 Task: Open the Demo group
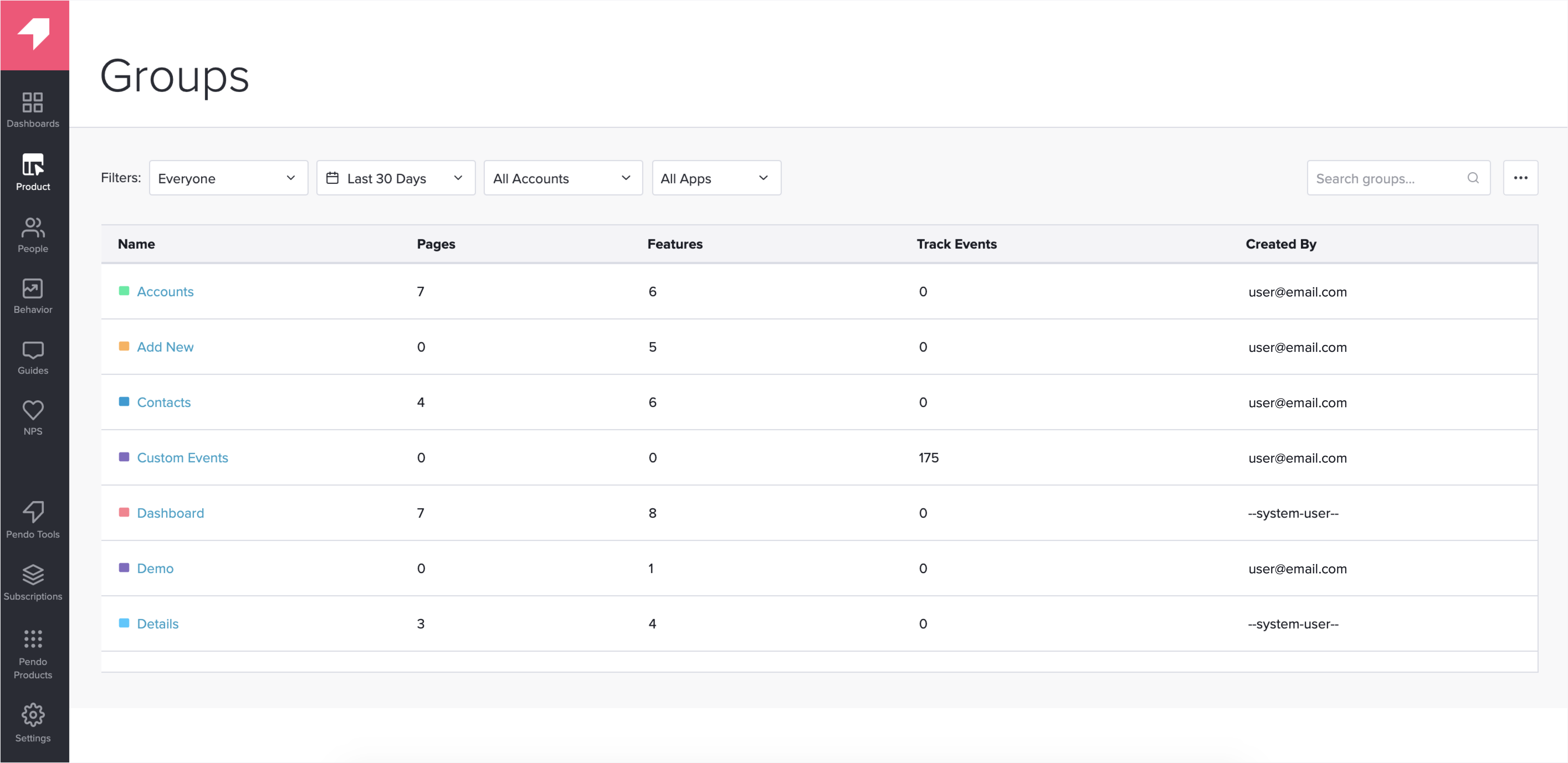(155, 568)
